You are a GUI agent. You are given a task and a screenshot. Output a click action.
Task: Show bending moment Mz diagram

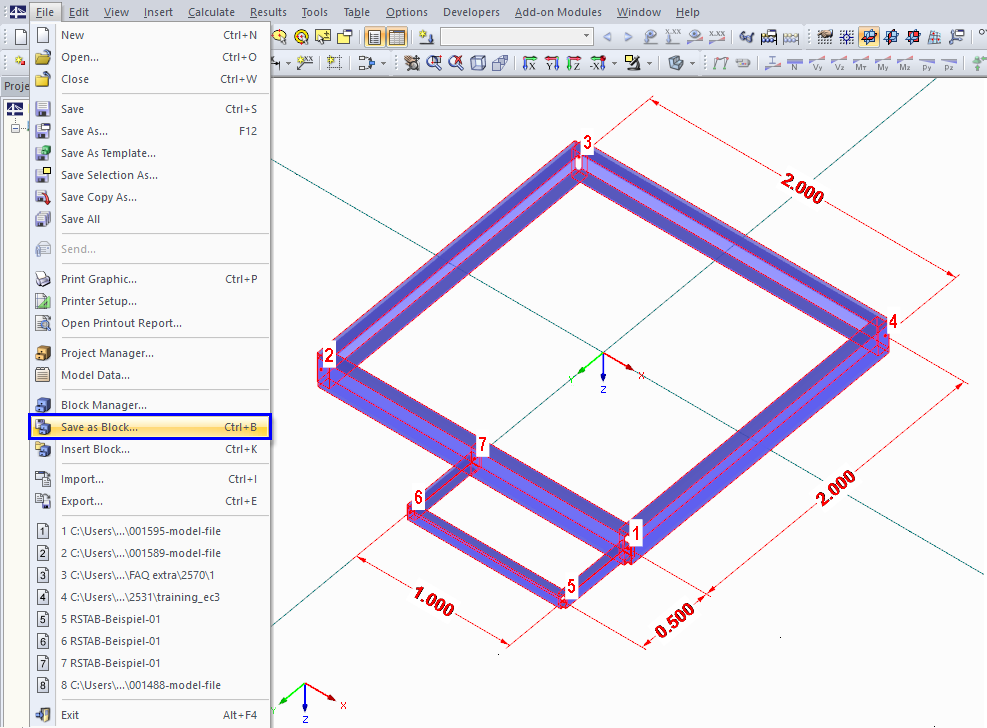(x=905, y=63)
